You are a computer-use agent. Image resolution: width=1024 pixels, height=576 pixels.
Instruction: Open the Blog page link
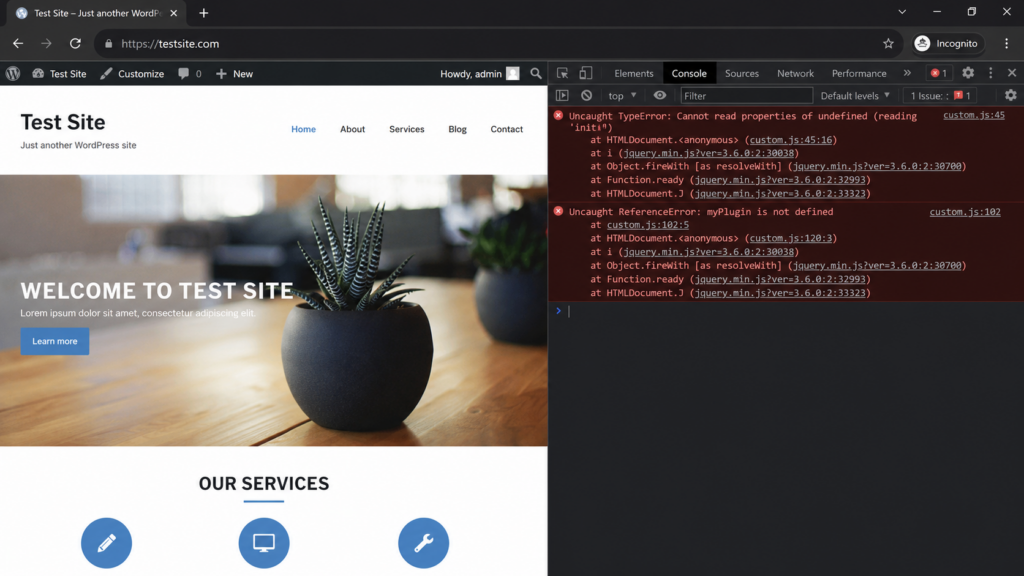(x=457, y=129)
